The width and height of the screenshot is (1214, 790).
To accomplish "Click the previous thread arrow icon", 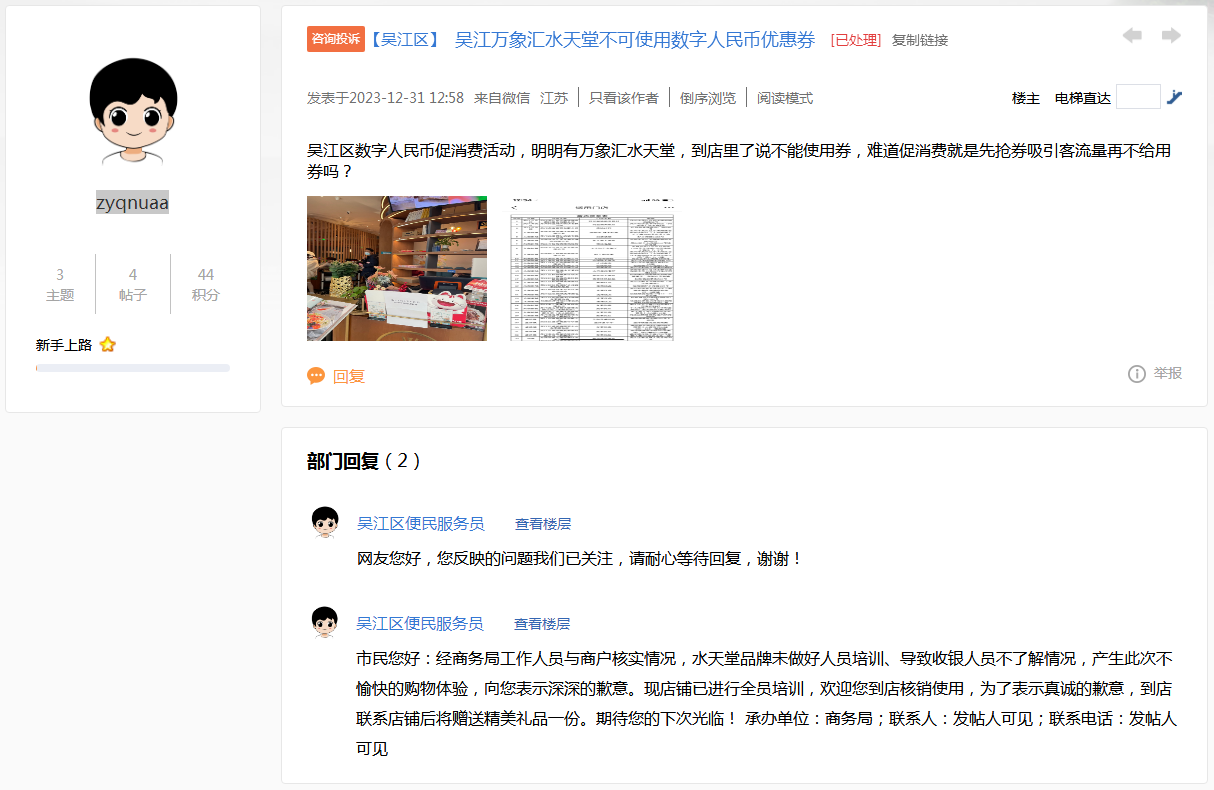I will pos(1132,36).
